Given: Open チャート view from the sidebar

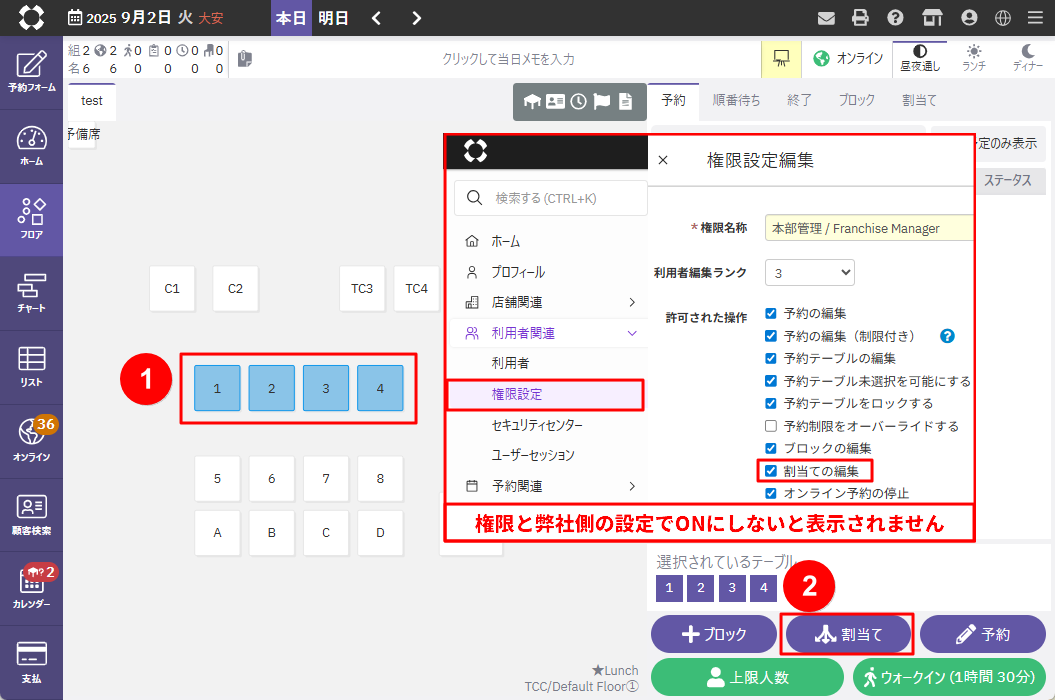Looking at the screenshot, I should pyautogui.click(x=31, y=293).
